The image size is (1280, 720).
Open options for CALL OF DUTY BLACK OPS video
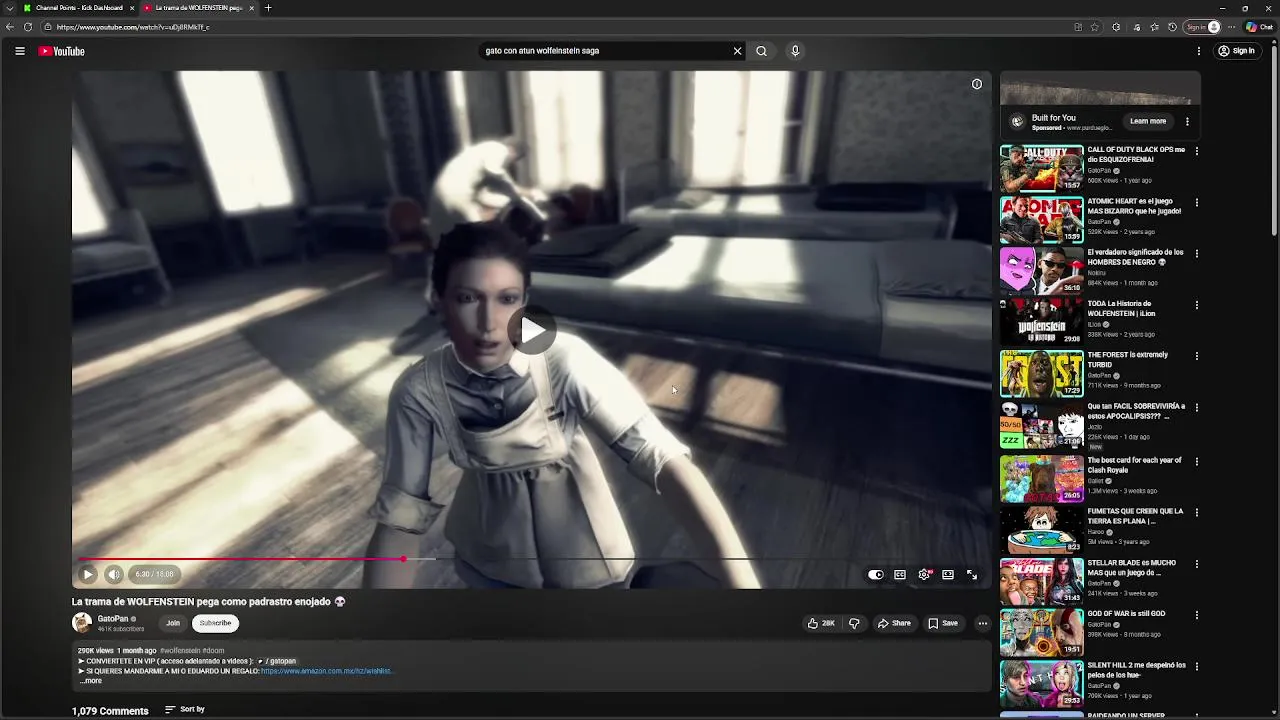click(1197, 151)
